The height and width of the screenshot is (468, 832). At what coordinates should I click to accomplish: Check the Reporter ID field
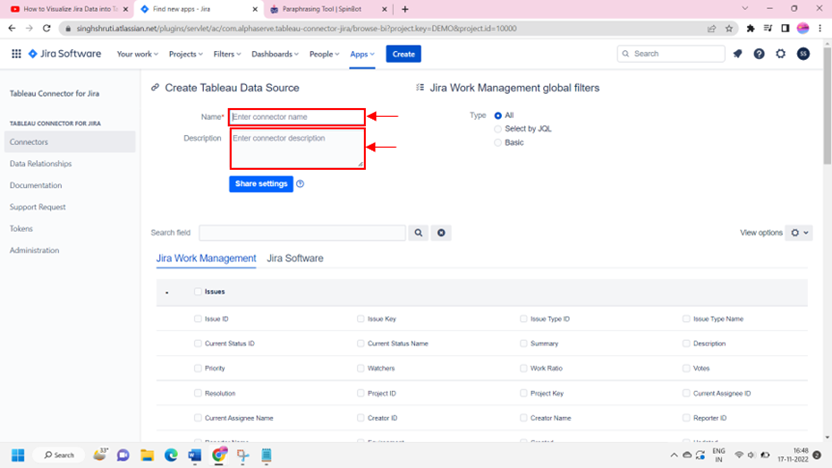687,418
